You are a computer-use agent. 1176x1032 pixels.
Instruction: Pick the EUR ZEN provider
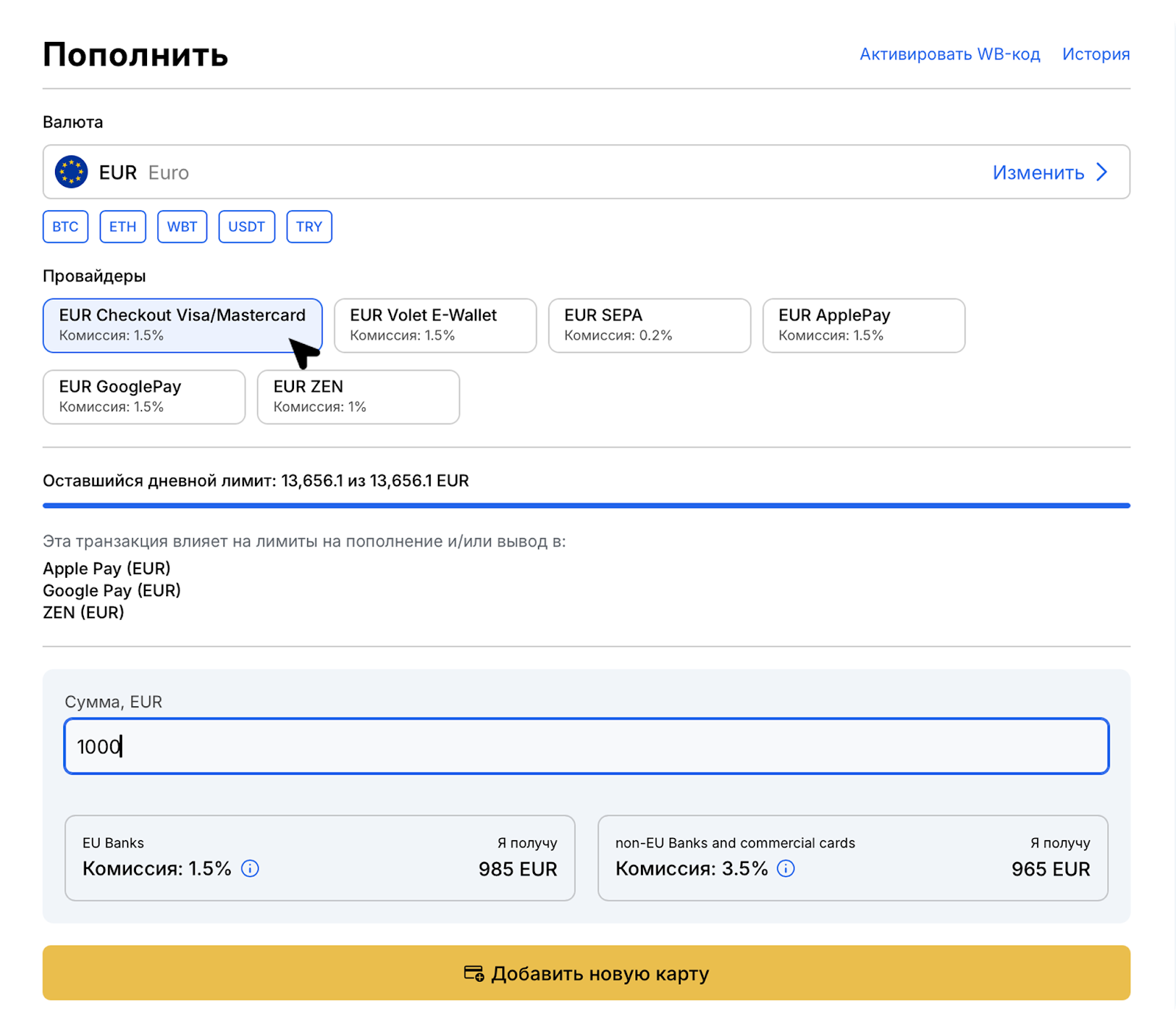tap(358, 397)
